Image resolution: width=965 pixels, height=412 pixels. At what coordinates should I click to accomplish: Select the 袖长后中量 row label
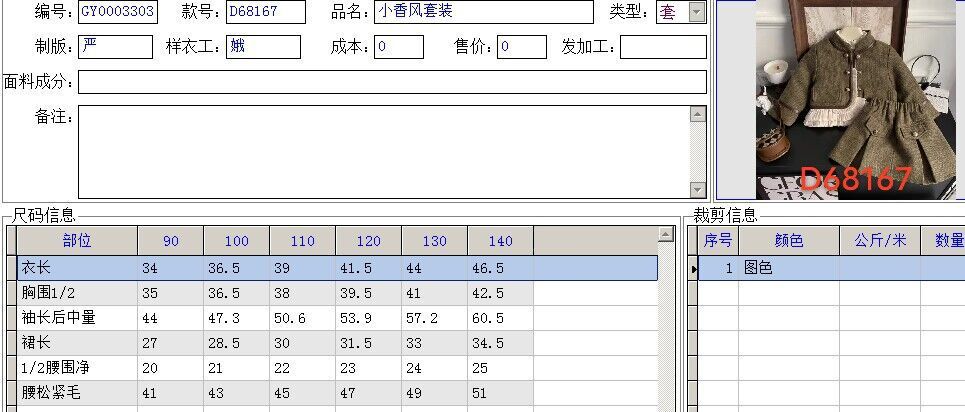point(77,318)
